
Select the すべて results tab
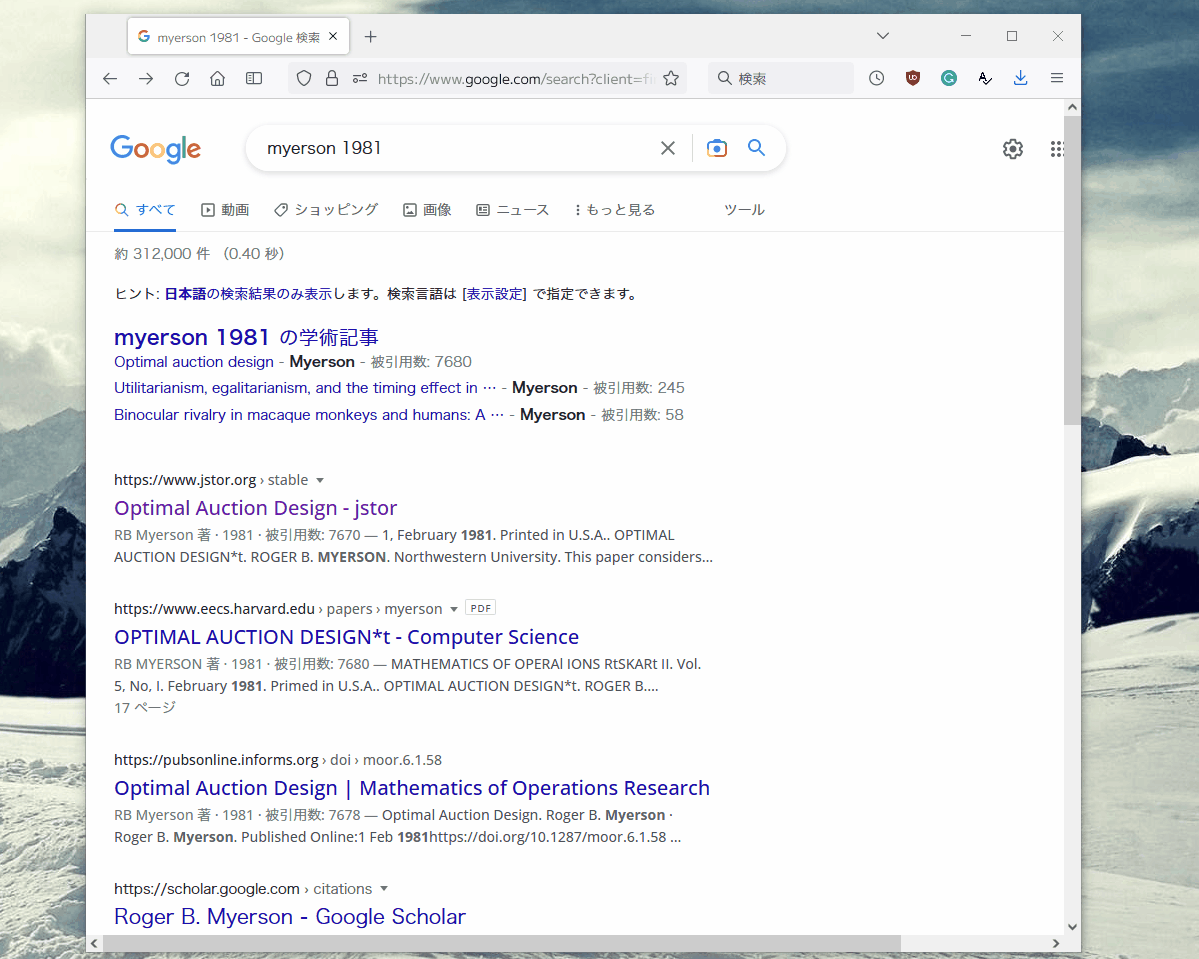tap(145, 210)
